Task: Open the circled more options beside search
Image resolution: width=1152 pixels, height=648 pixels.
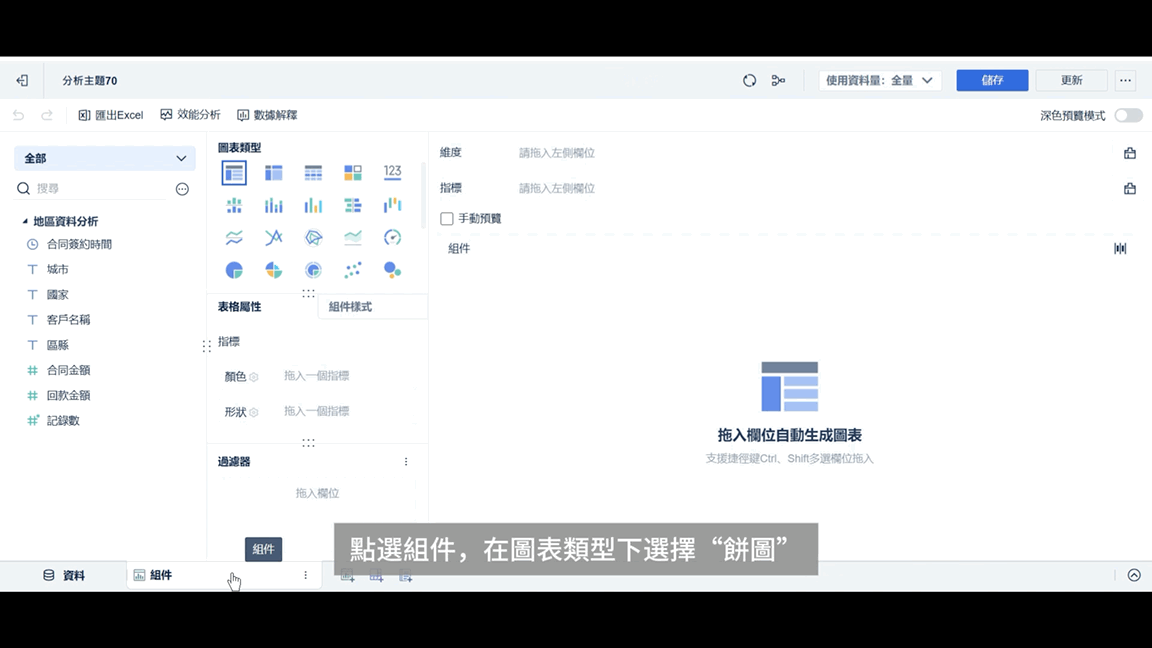Action: pyautogui.click(x=182, y=189)
